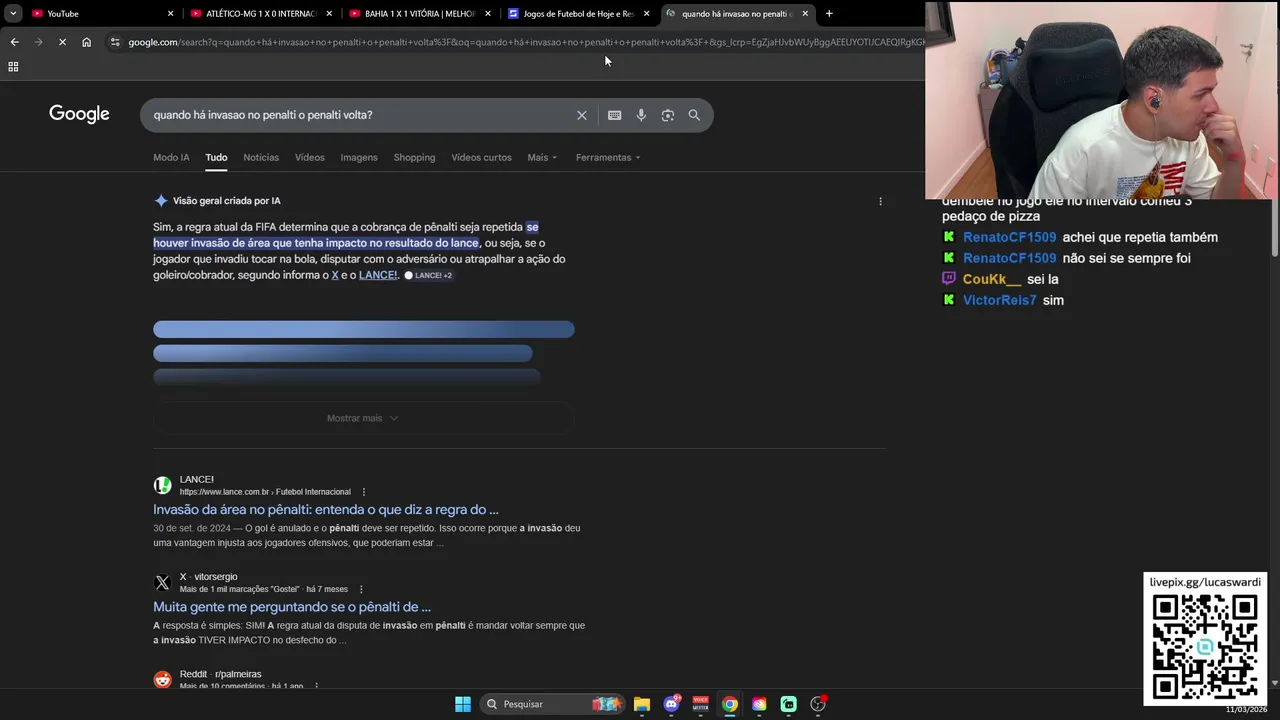1280x720 pixels.
Task: Open result Invasão da área no pênalti
Action: pyautogui.click(x=326, y=509)
